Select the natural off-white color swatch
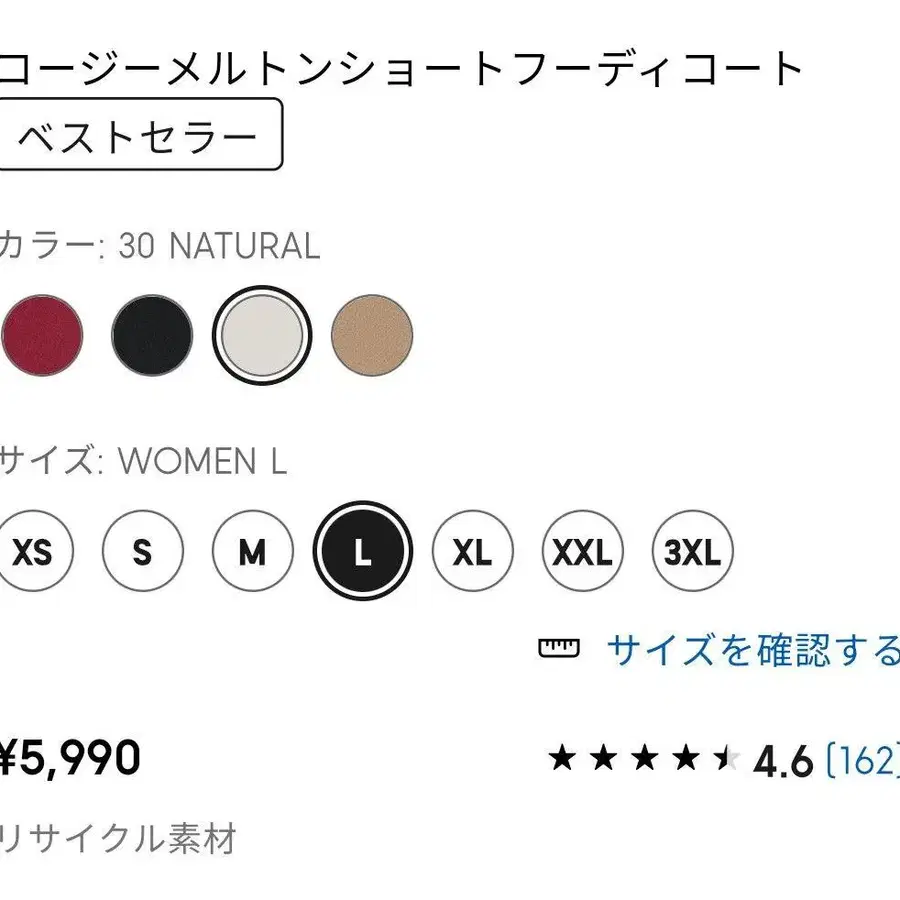Screen dimensions: 900x900 click(x=262, y=335)
